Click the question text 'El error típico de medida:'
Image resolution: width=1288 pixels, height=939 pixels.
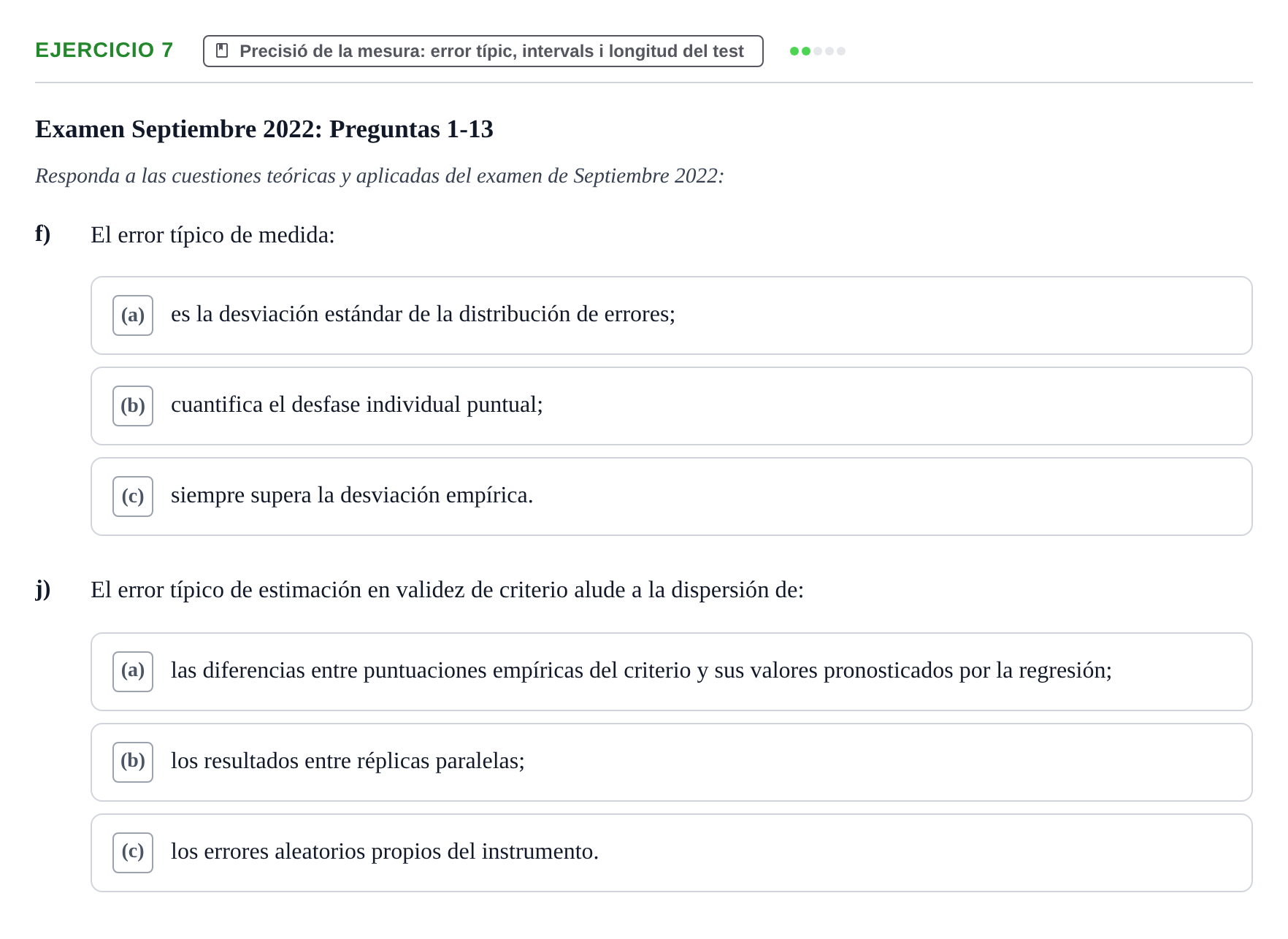[212, 235]
